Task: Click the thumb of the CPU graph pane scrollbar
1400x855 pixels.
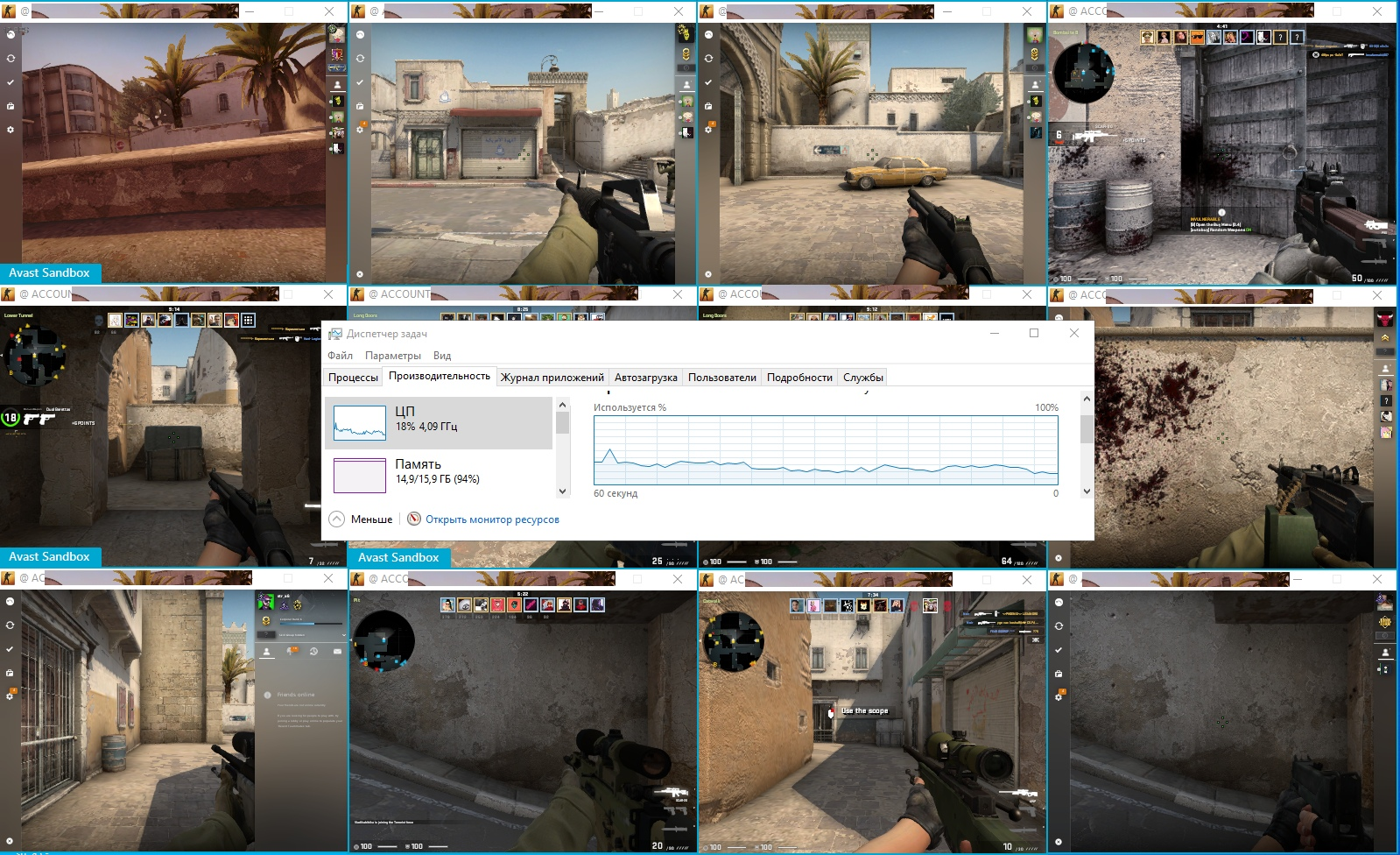Action: (1087, 429)
